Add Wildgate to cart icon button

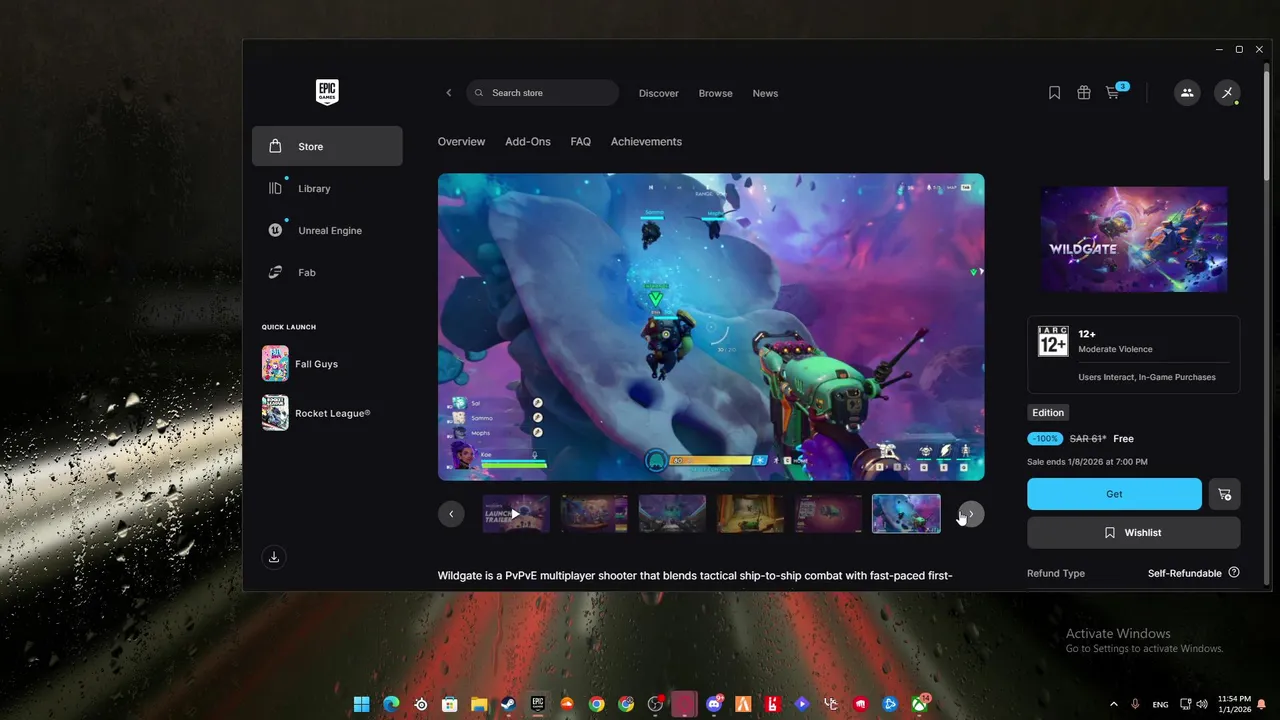point(1225,494)
